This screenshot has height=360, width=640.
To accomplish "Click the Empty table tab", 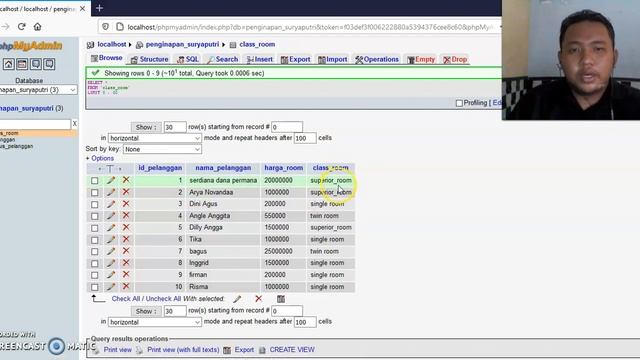I will click(421, 60).
